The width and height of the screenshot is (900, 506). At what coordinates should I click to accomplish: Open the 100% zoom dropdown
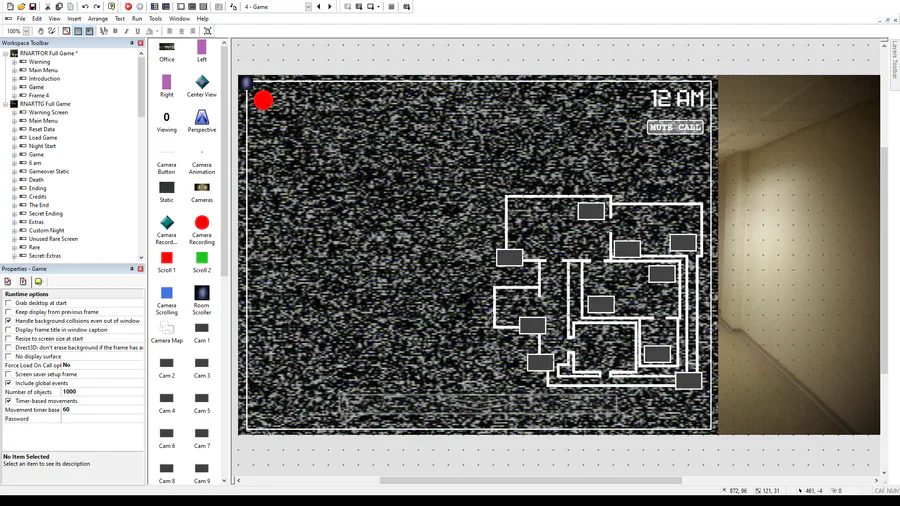tap(26, 31)
